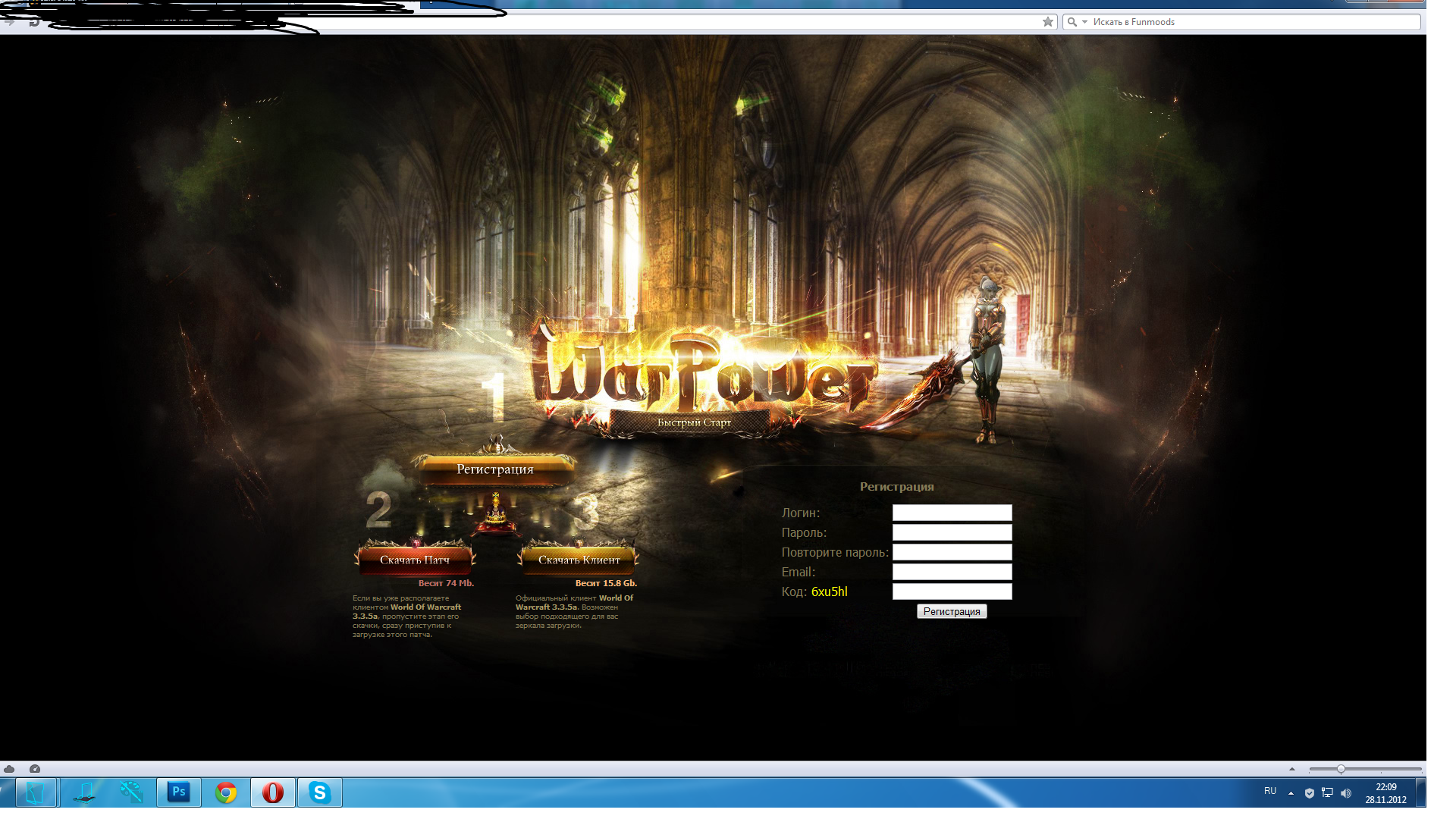Show hidden tray icons arrow
Viewport: 1456px width, 819px height.
(1291, 793)
